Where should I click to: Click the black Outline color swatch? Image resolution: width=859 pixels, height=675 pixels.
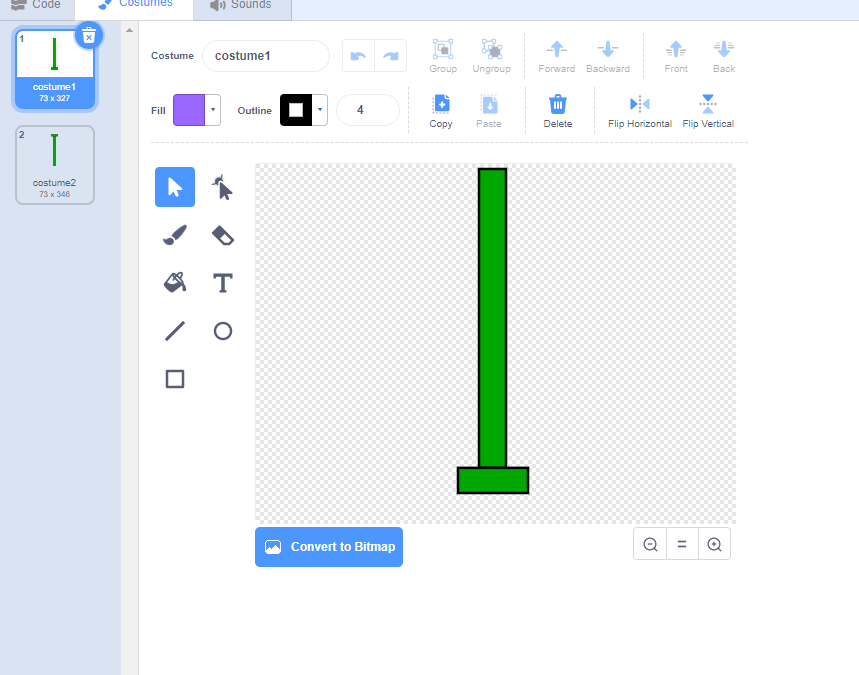click(296, 110)
